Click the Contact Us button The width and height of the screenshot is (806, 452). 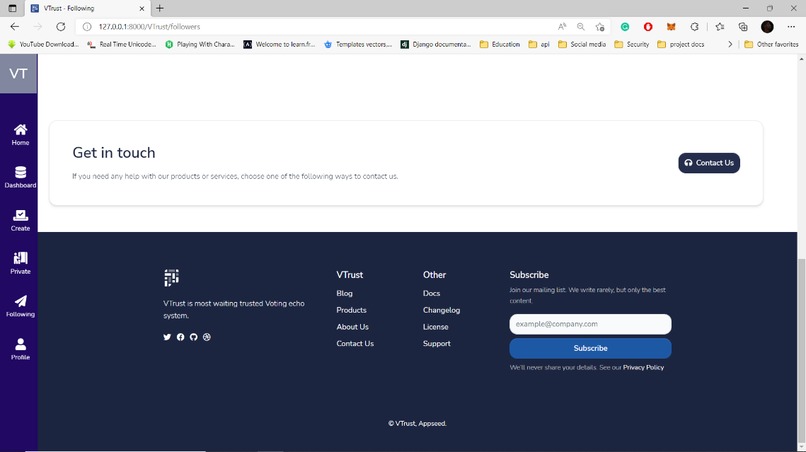pyautogui.click(x=709, y=163)
